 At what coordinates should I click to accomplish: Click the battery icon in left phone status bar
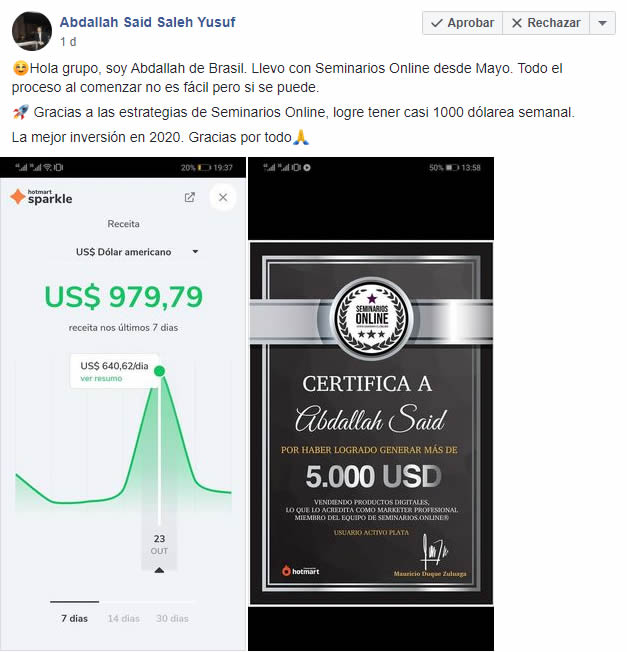204,168
